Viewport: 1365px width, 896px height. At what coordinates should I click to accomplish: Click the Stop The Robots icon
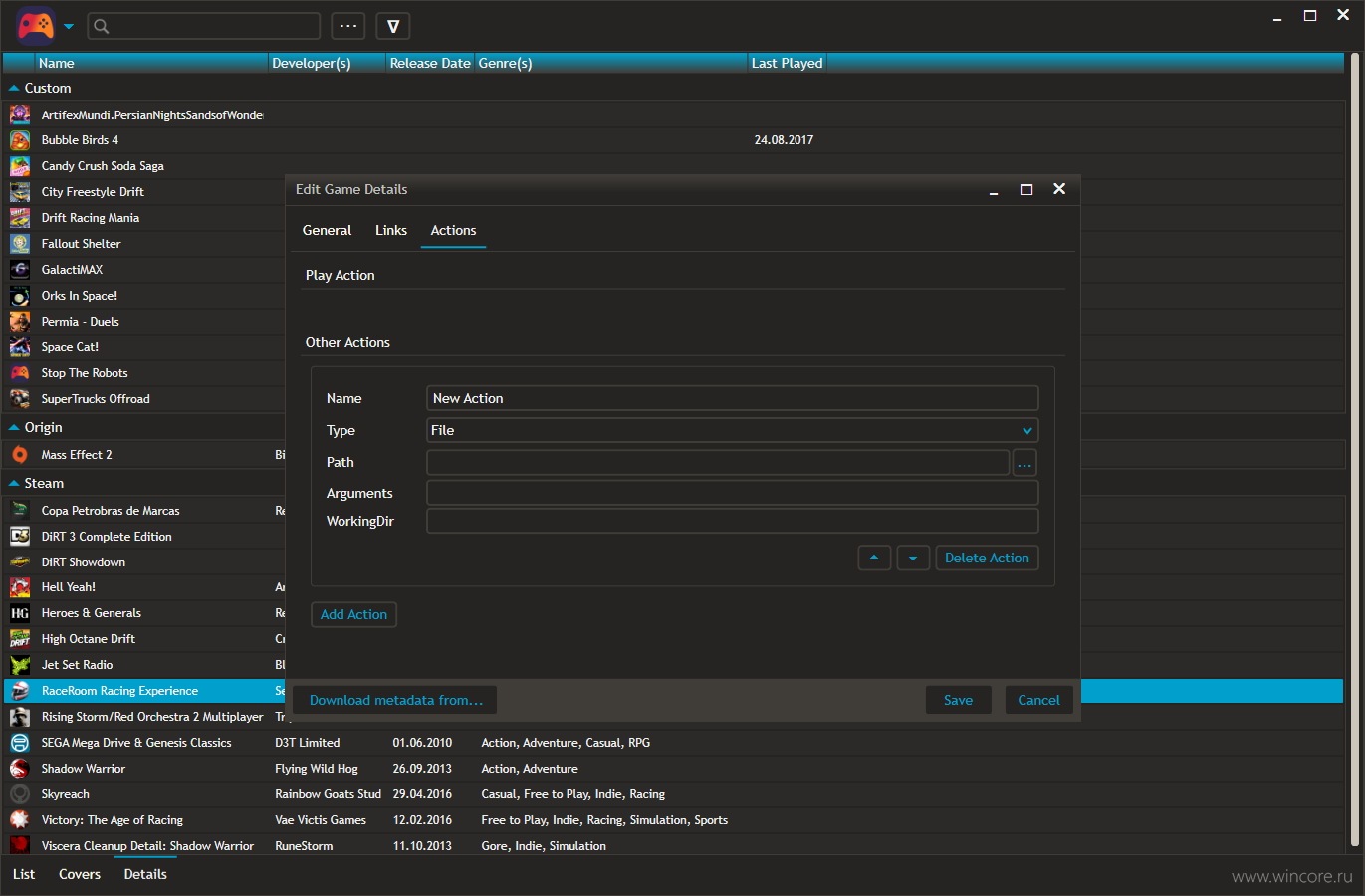pyautogui.click(x=20, y=373)
